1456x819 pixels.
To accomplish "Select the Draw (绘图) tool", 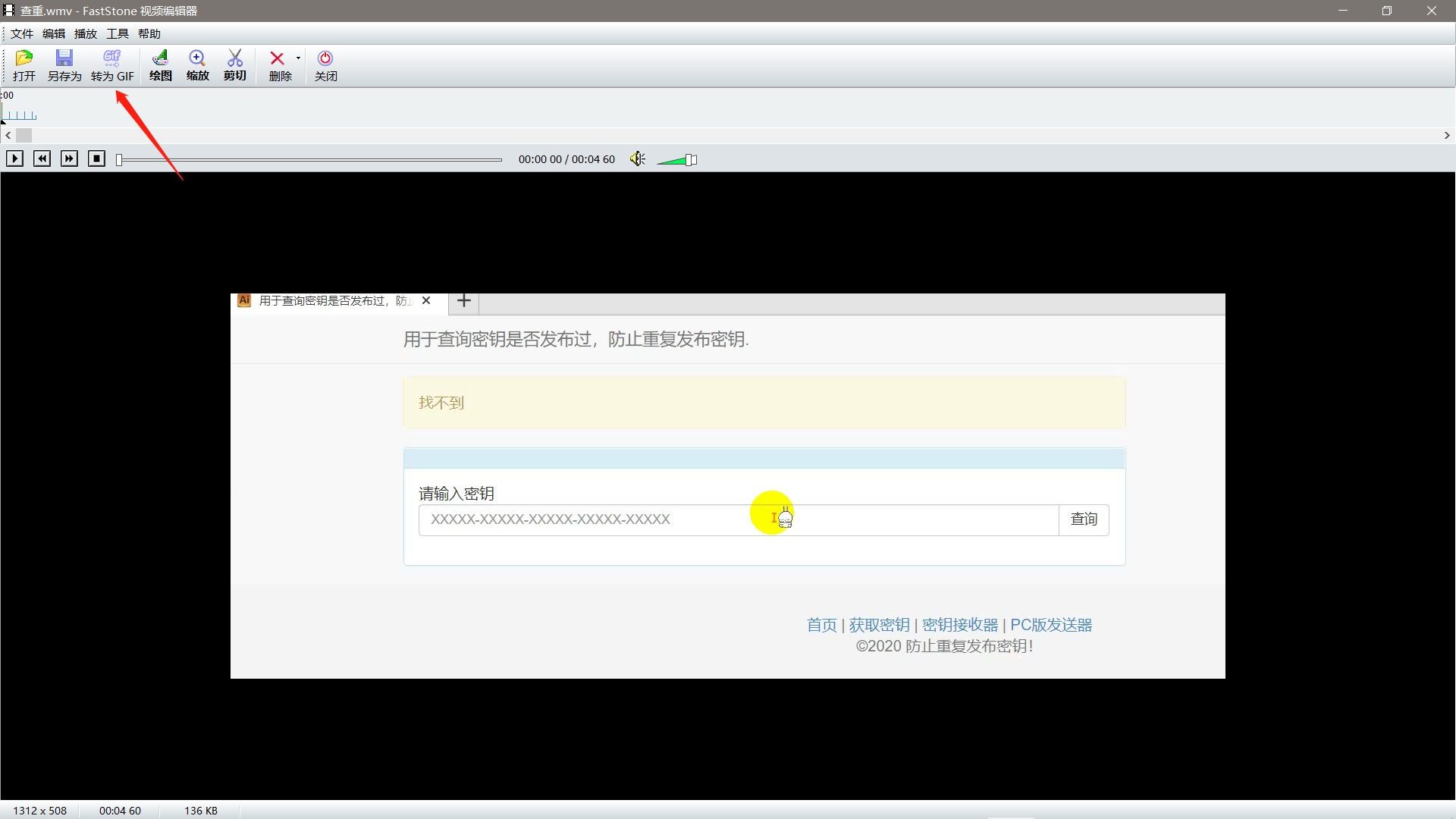I will pos(160,65).
